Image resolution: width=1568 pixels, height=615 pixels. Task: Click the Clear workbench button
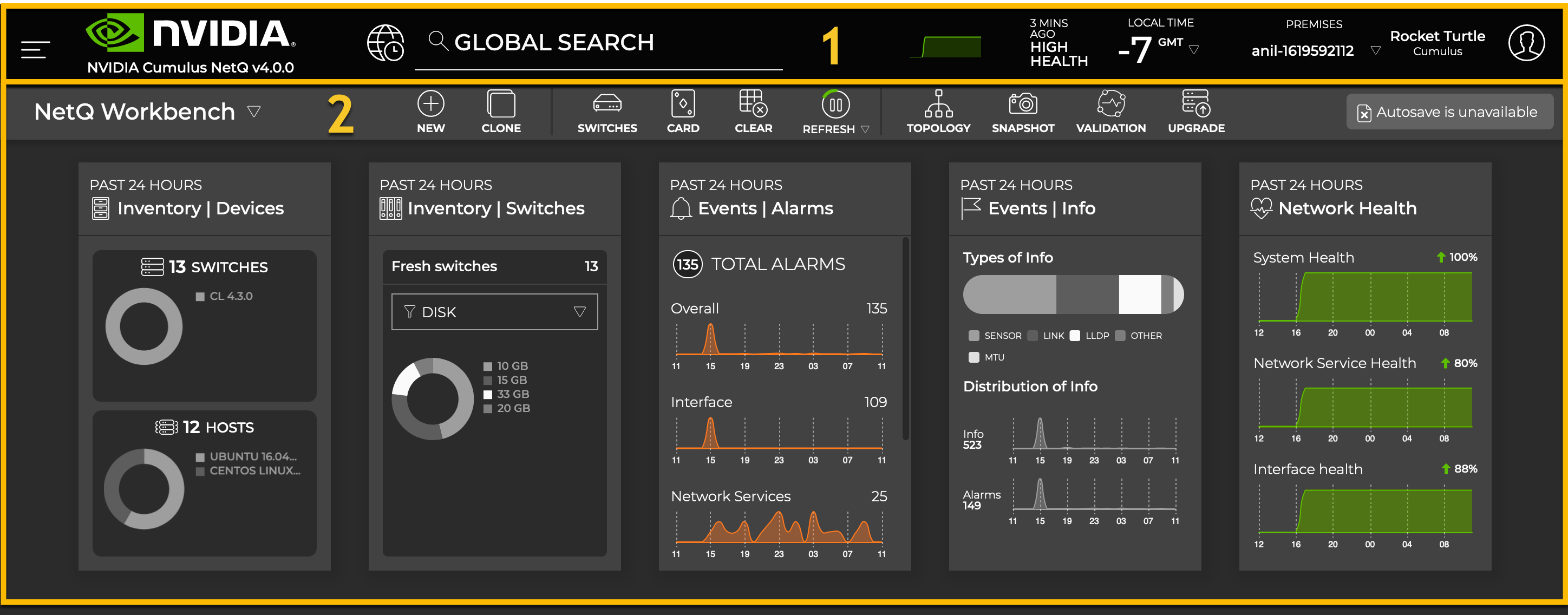coord(753,104)
